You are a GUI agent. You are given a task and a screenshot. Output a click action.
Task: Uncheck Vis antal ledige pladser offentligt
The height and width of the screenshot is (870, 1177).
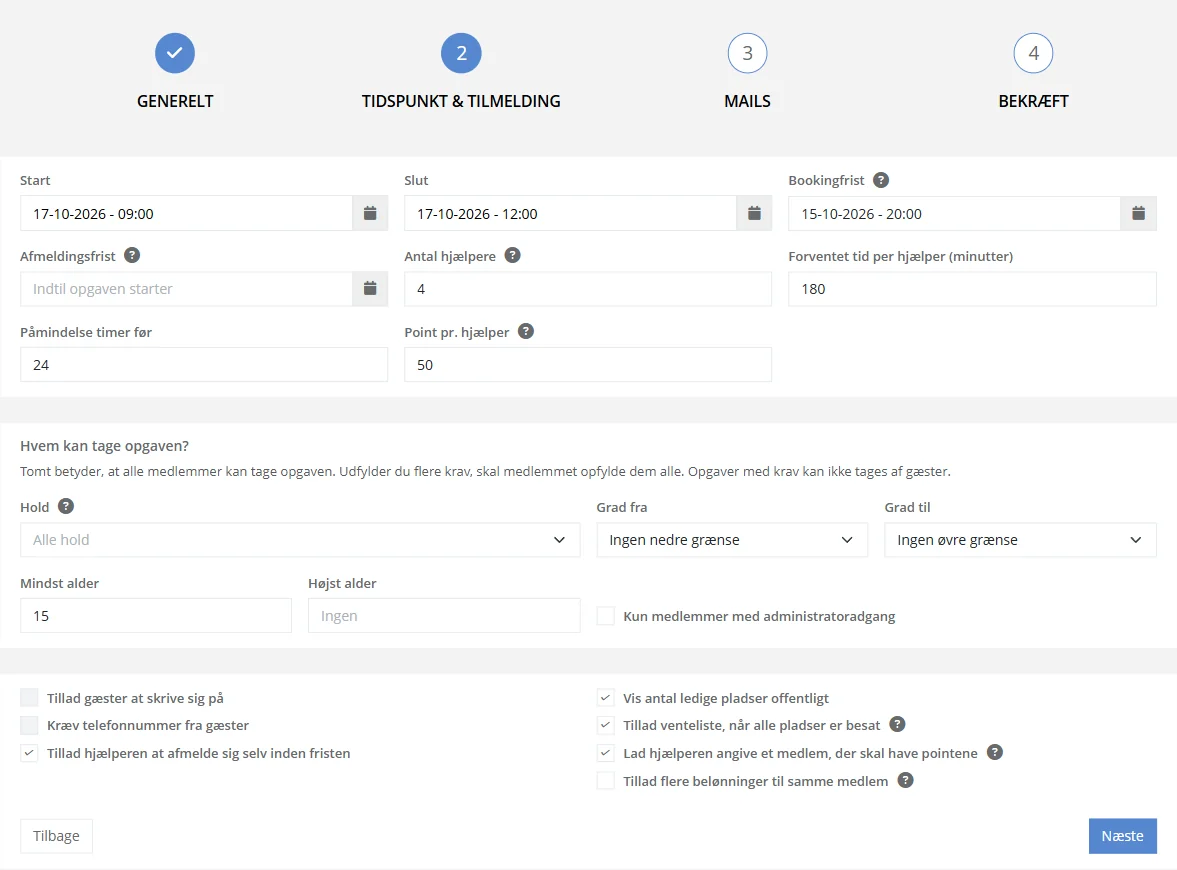(606, 698)
